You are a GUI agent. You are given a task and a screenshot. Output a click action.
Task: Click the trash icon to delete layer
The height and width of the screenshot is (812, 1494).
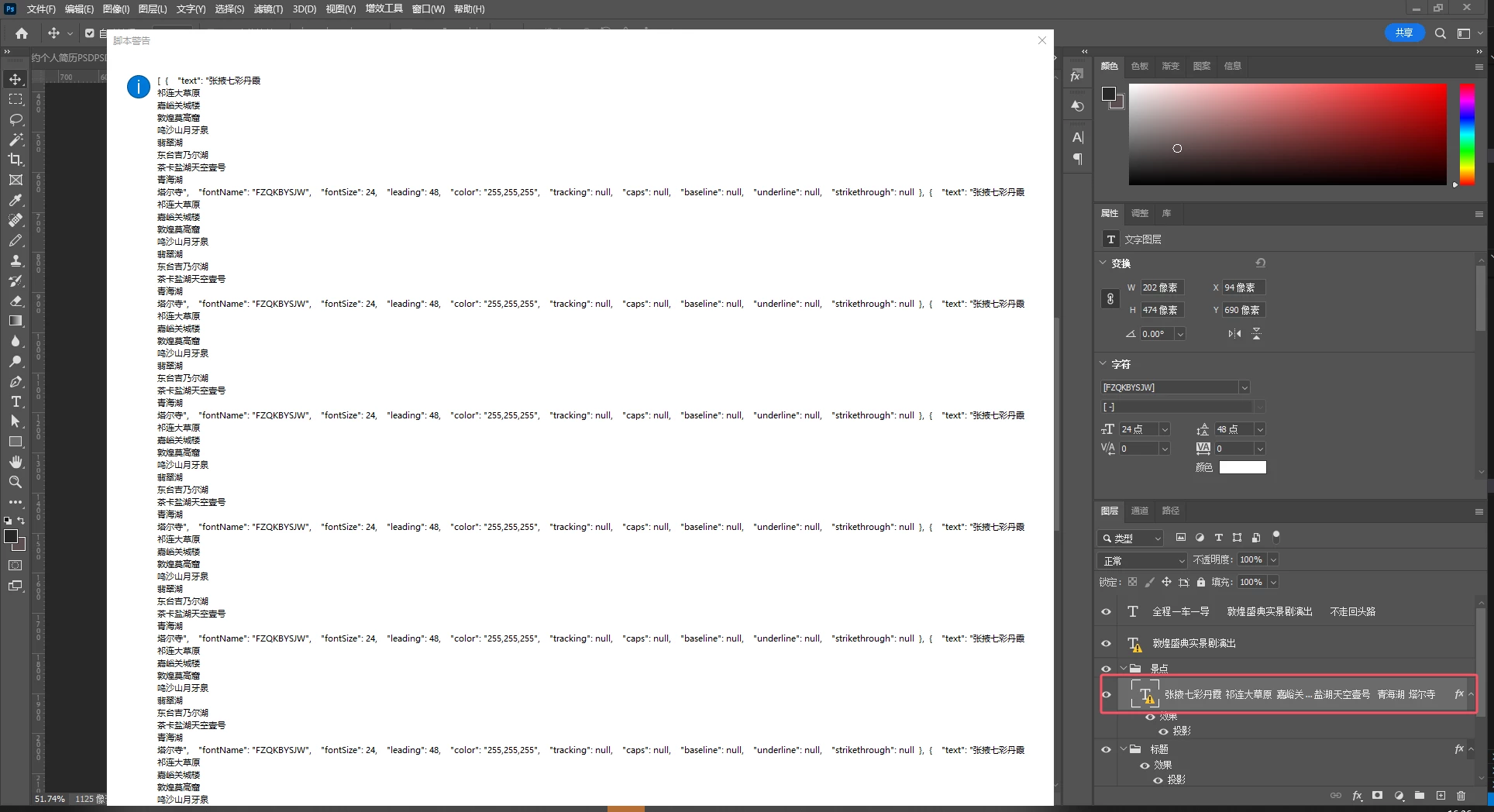point(1461,796)
